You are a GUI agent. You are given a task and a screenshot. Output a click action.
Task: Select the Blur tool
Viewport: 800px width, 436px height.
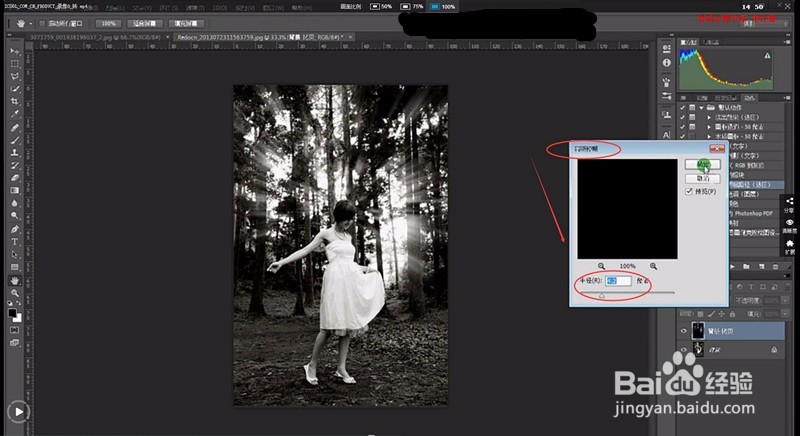(x=15, y=203)
